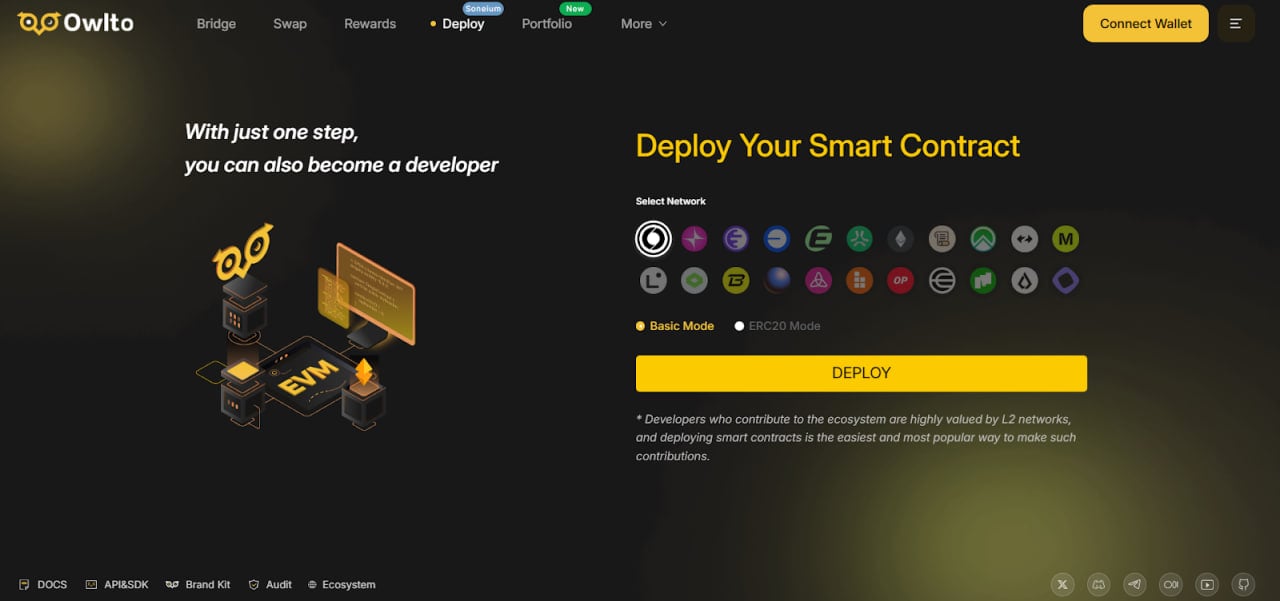Expand the More dropdown menu

coord(644,24)
